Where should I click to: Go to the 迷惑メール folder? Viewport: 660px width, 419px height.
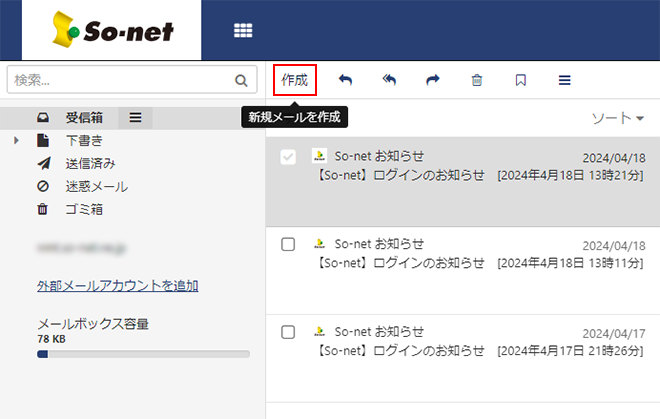96,186
